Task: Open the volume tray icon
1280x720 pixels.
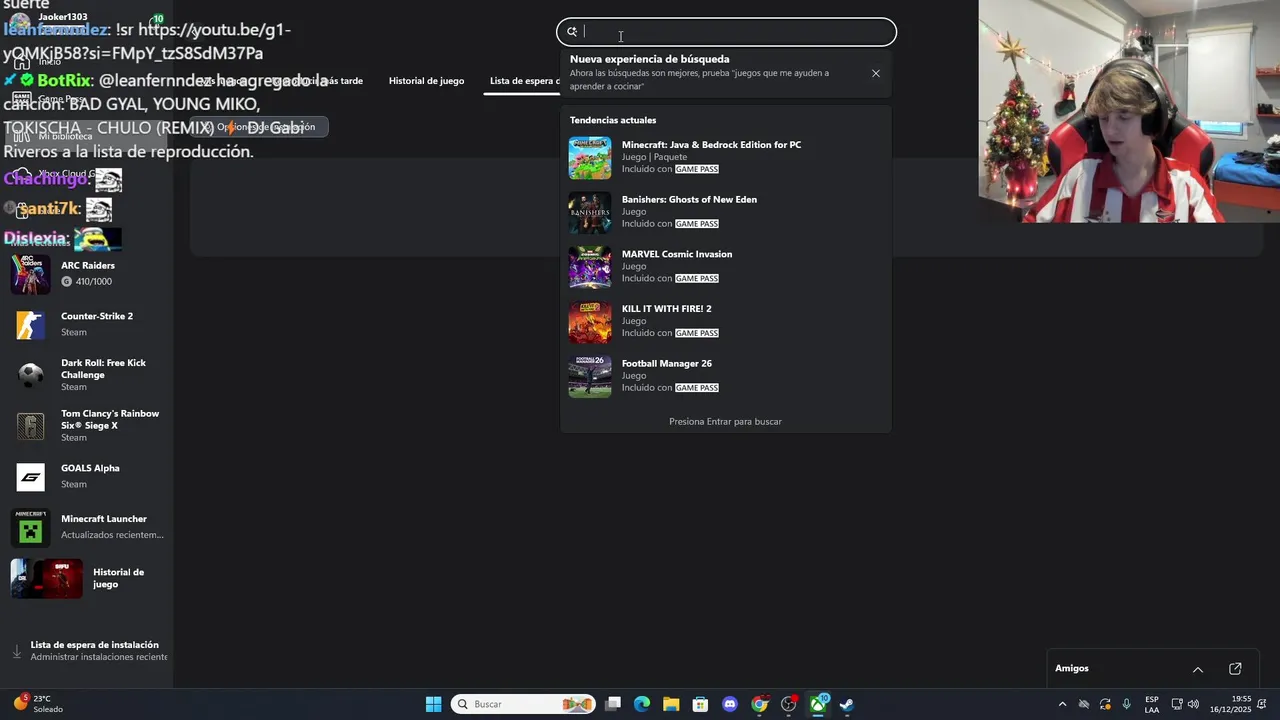Action: [1193, 704]
